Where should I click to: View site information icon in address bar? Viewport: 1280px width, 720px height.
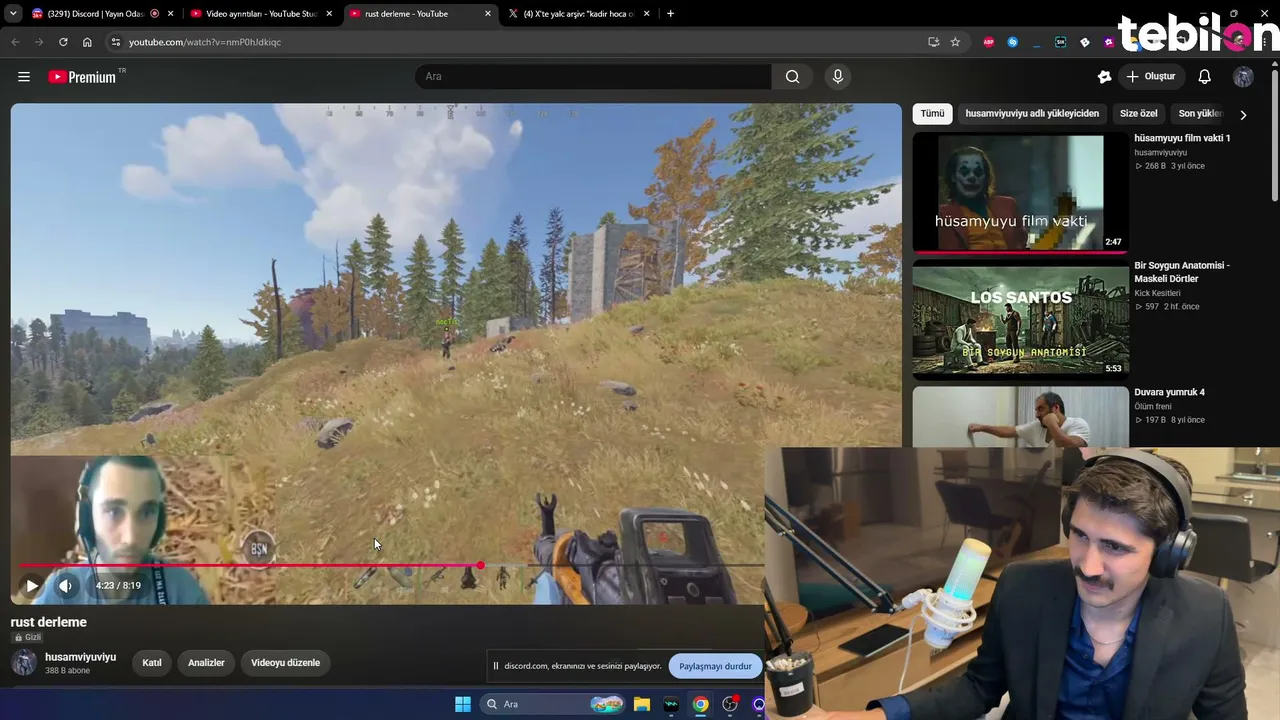coord(116,42)
